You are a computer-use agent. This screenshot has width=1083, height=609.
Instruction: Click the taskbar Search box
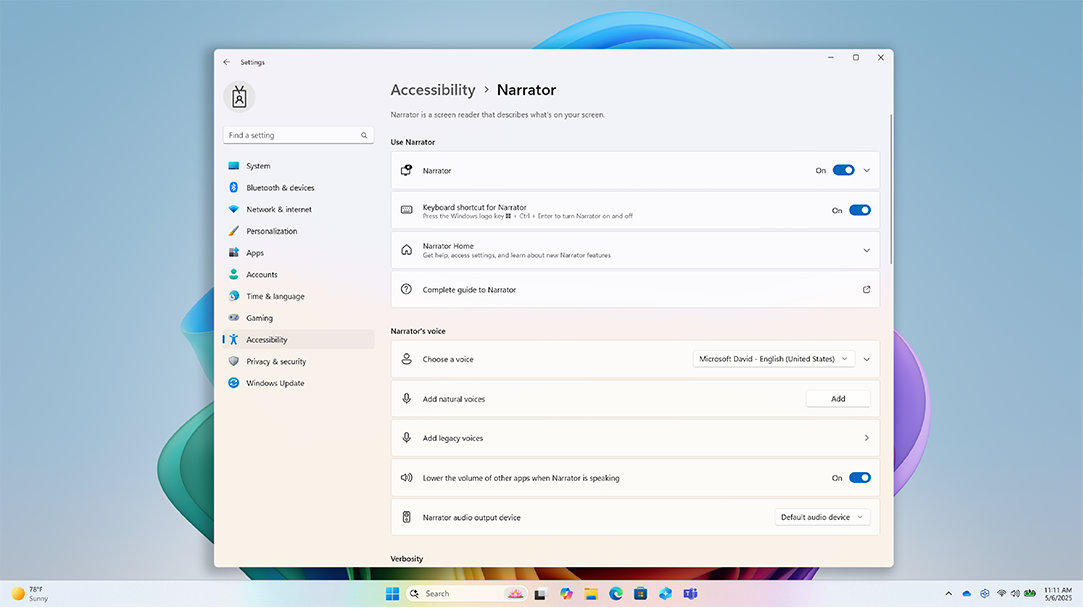coord(467,594)
